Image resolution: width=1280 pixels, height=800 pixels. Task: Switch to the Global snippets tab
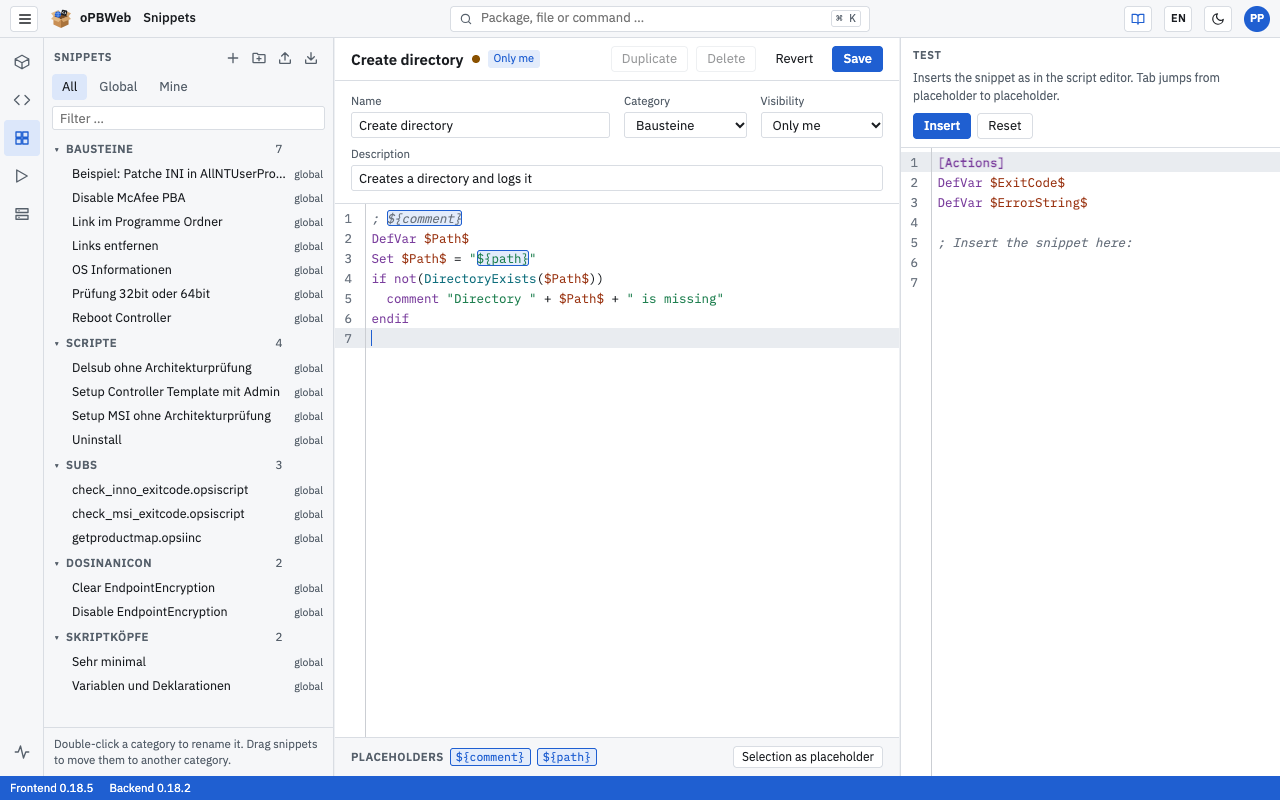tap(118, 87)
